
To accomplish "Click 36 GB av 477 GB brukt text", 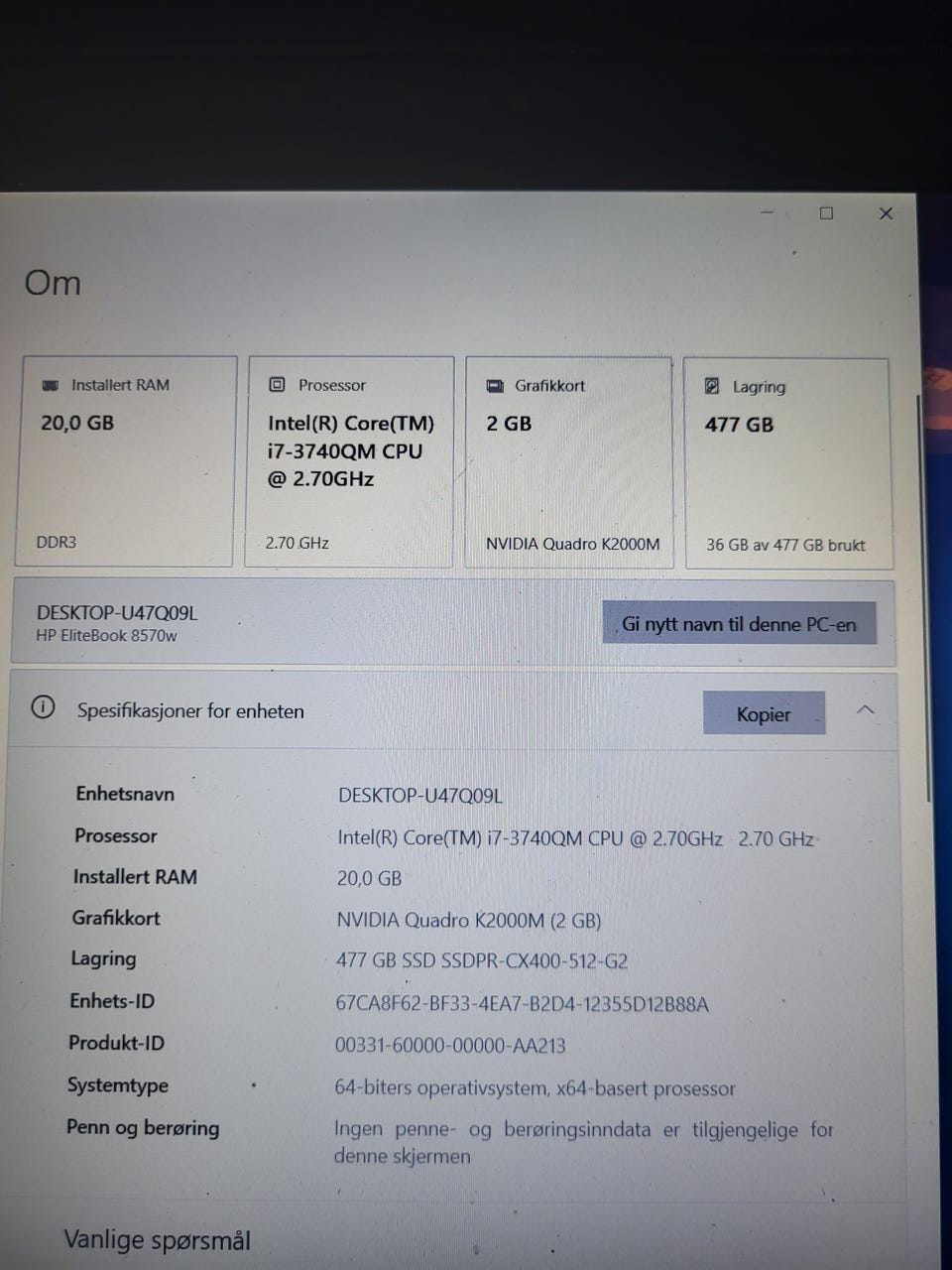I will pyautogui.click(x=785, y=545).
